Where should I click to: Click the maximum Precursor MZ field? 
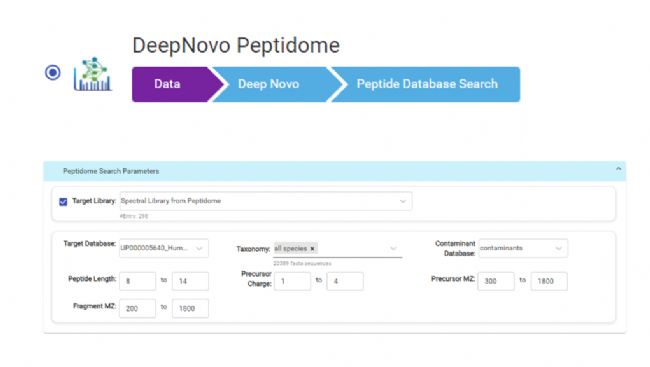tap(549, 281)
